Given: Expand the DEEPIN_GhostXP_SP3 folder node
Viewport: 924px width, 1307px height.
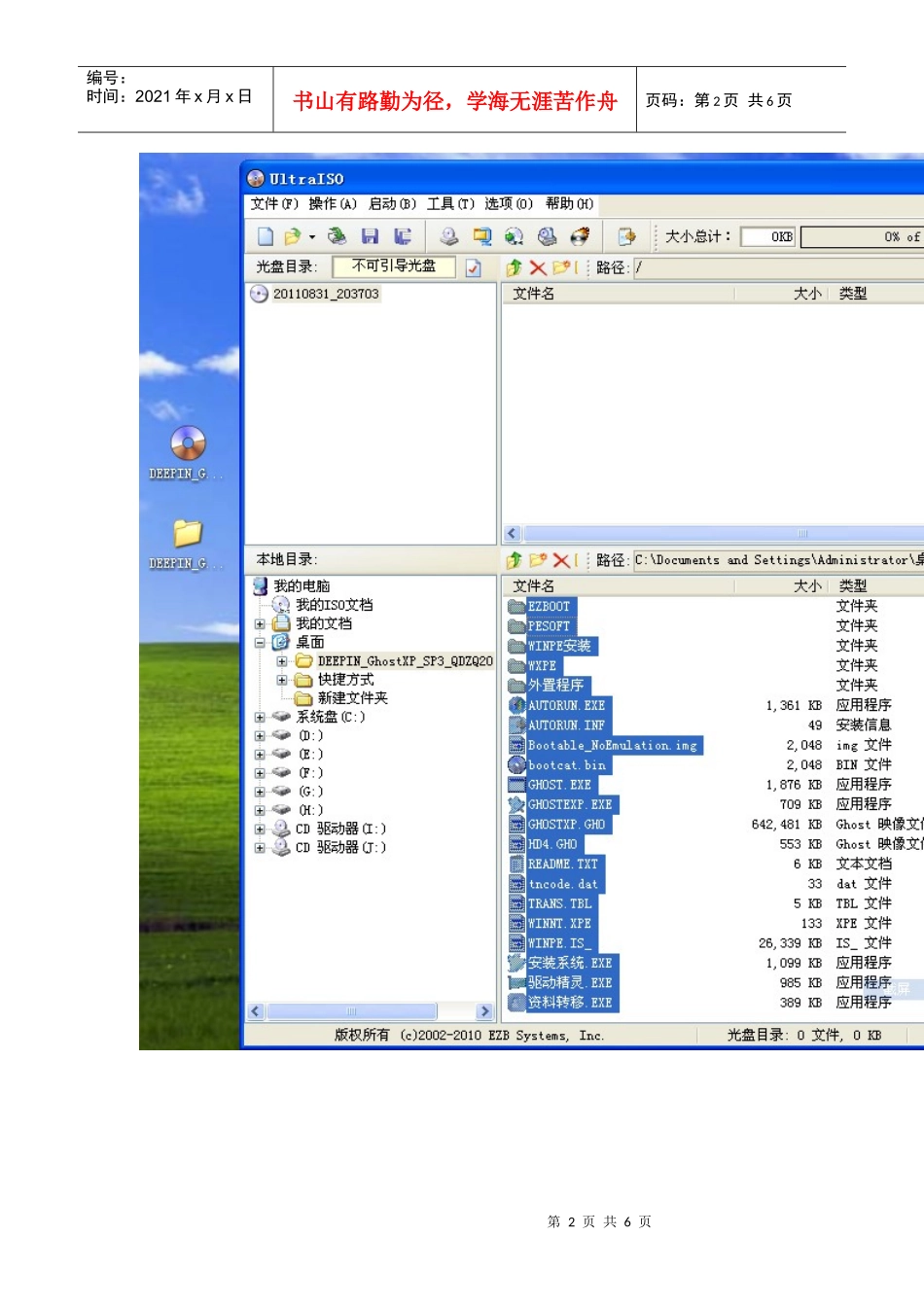Looking at the screenshot, I should pos(282,661).
